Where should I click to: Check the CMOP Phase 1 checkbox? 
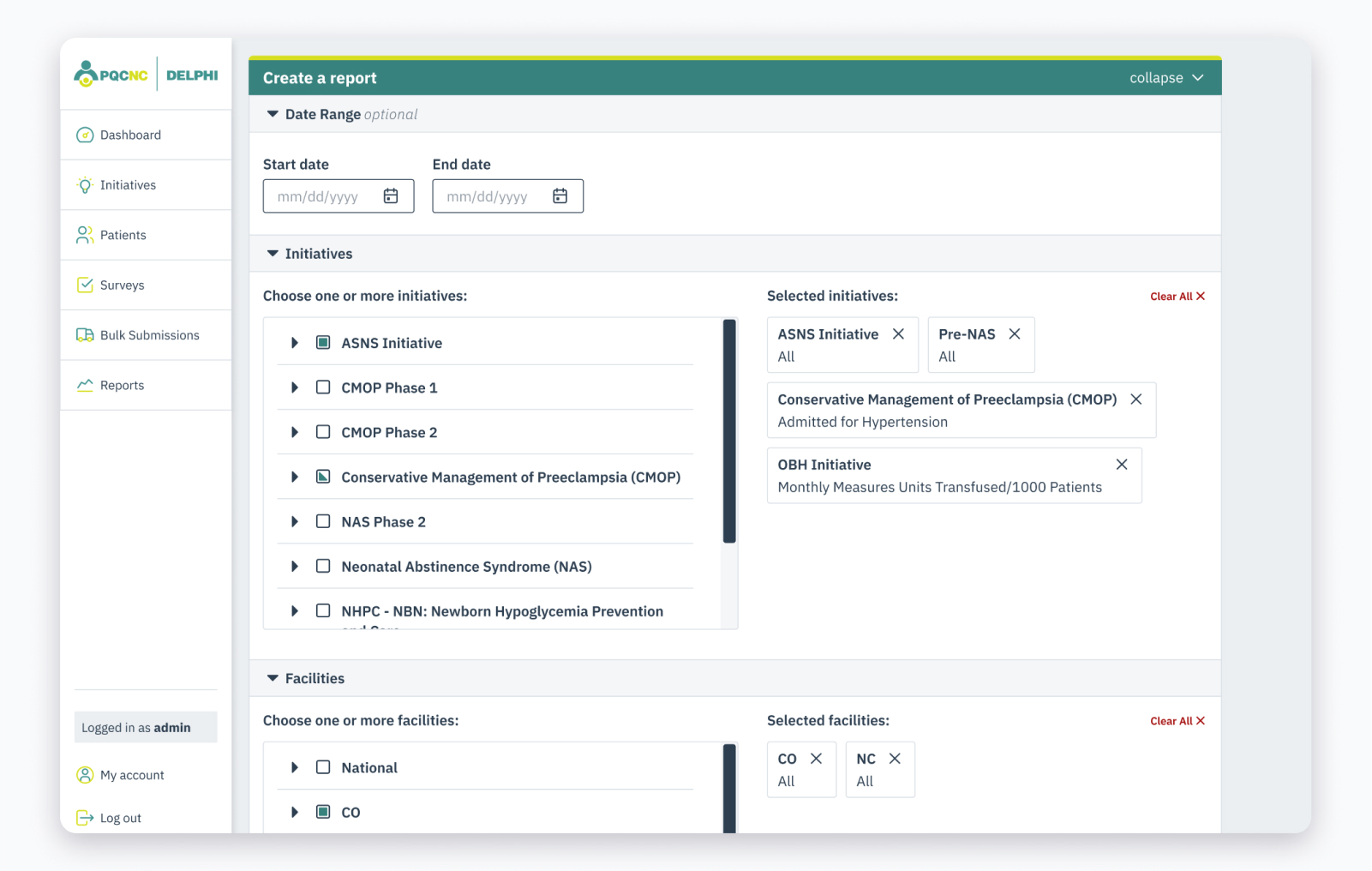click(323, 387)
